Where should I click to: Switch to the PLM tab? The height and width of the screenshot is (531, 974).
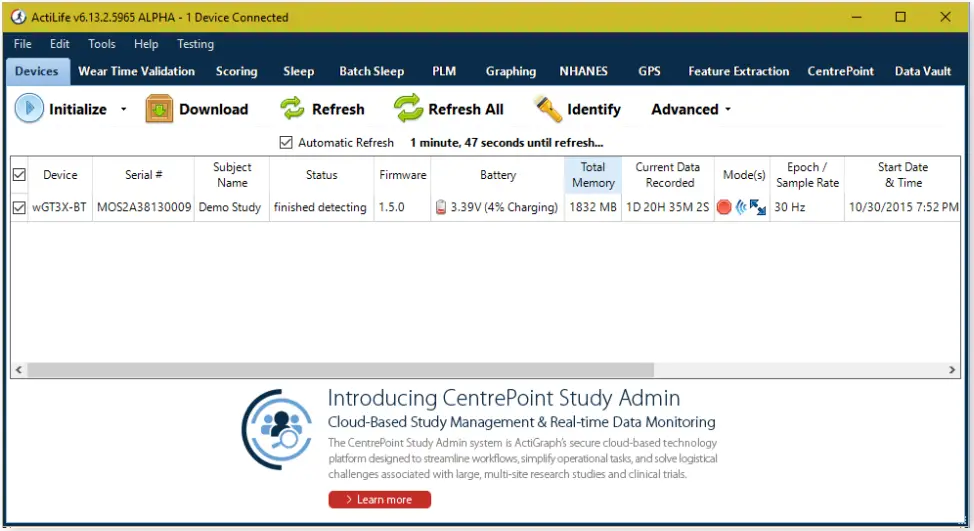444,71
